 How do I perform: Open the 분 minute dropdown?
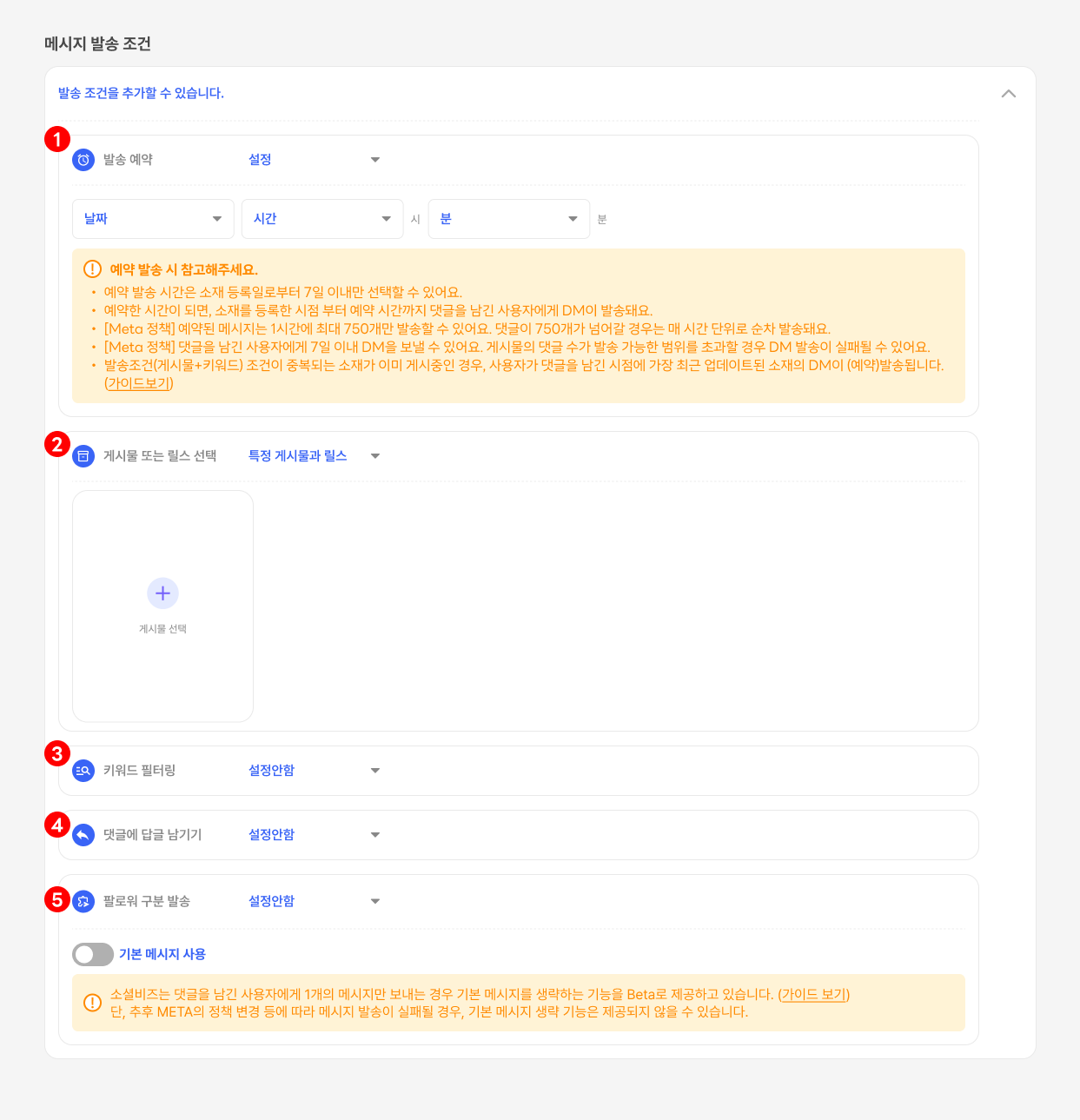click(508, 219)
